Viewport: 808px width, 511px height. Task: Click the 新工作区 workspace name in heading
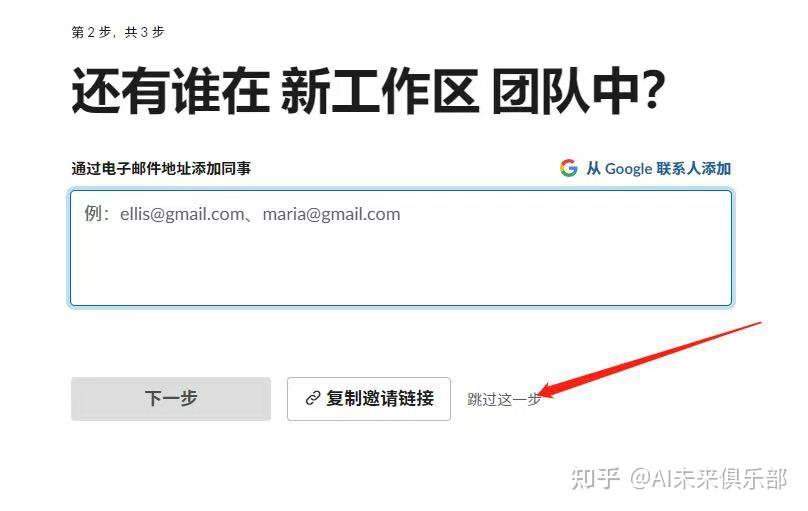[380, 91]
